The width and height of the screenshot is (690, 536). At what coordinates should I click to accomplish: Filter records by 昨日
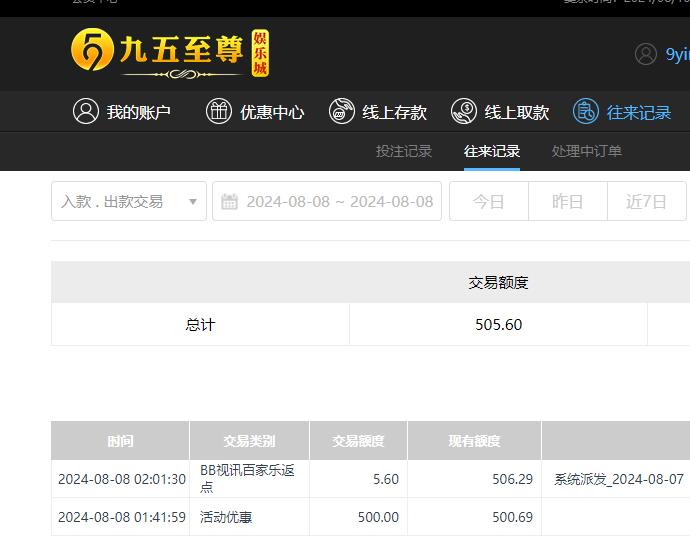tap(568, 201)
